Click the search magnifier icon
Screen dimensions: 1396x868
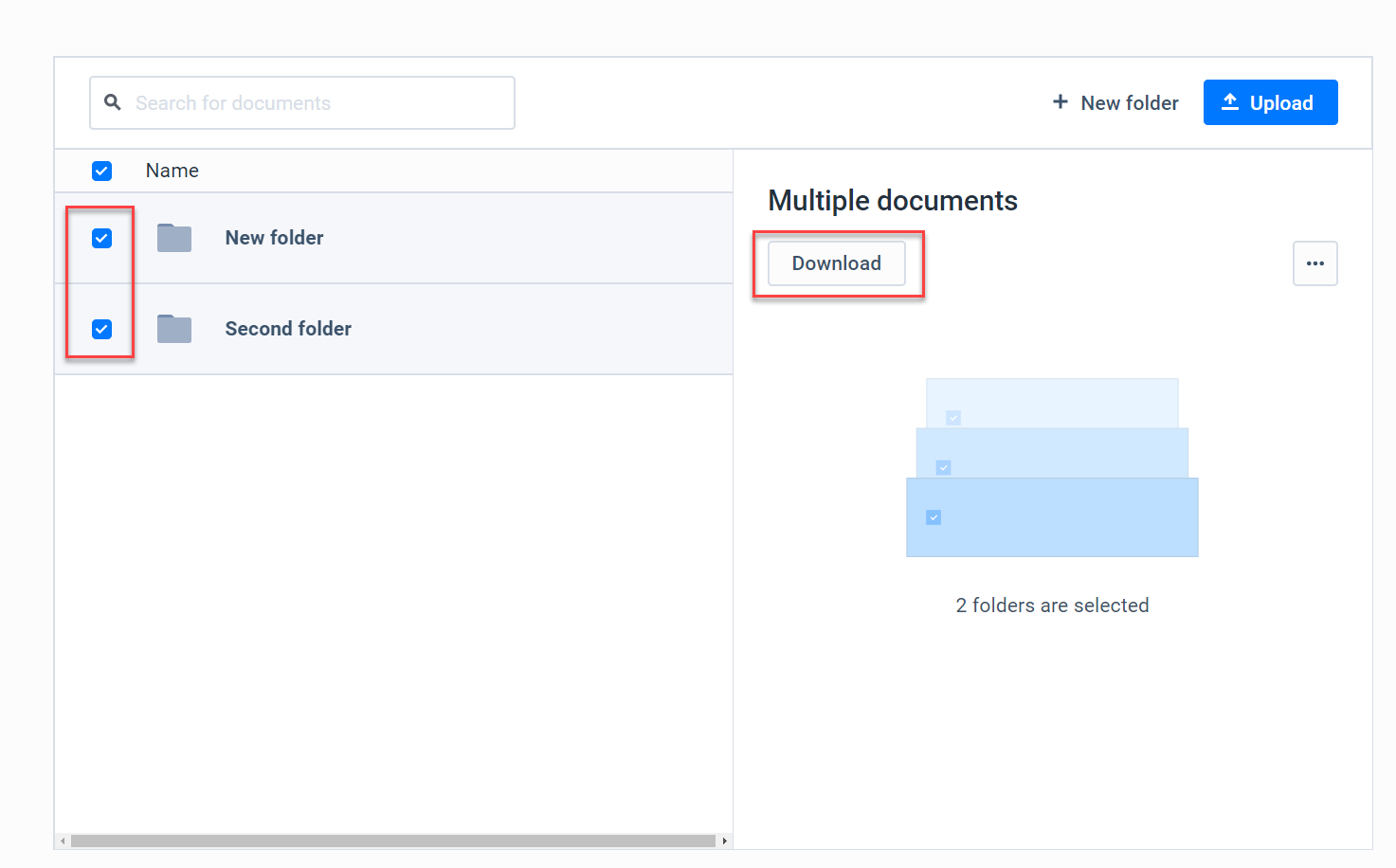[113, 101]
